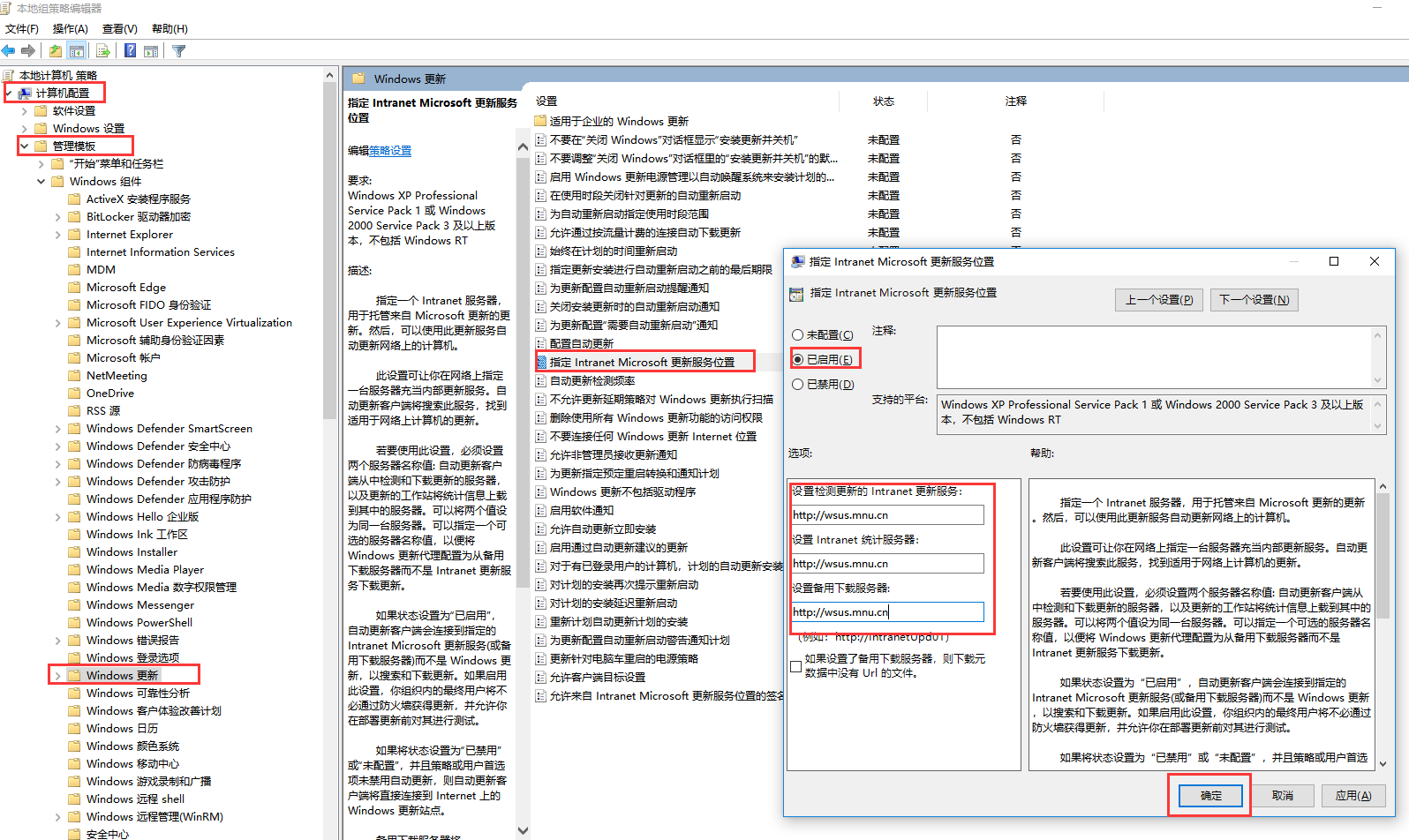
Task: Toggle the Show/Hide Action Pane icon
Action: tap(151, 51)
